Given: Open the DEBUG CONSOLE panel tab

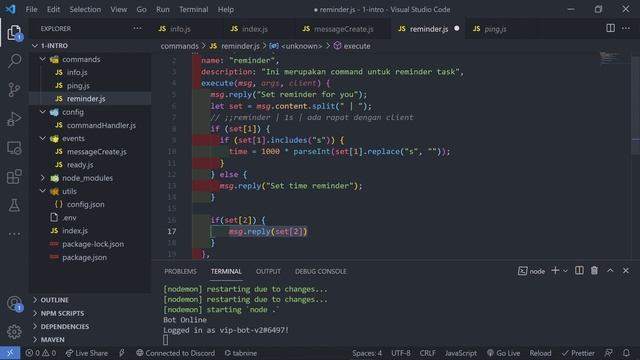Looking at the screenshot, I should pos(320,271).
